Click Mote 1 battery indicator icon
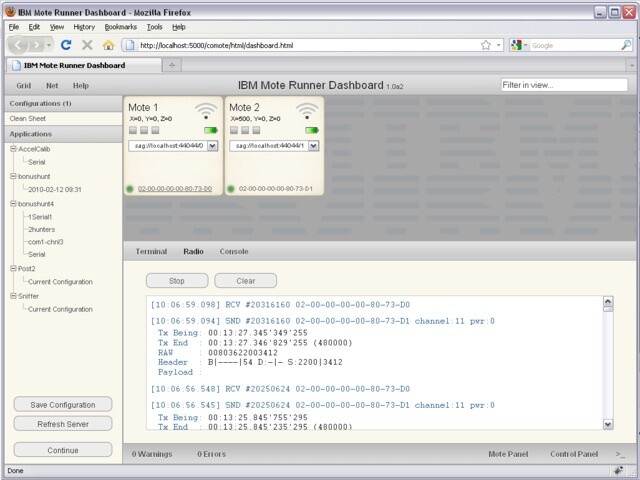 pyautogui.click(x=211, y=130)
